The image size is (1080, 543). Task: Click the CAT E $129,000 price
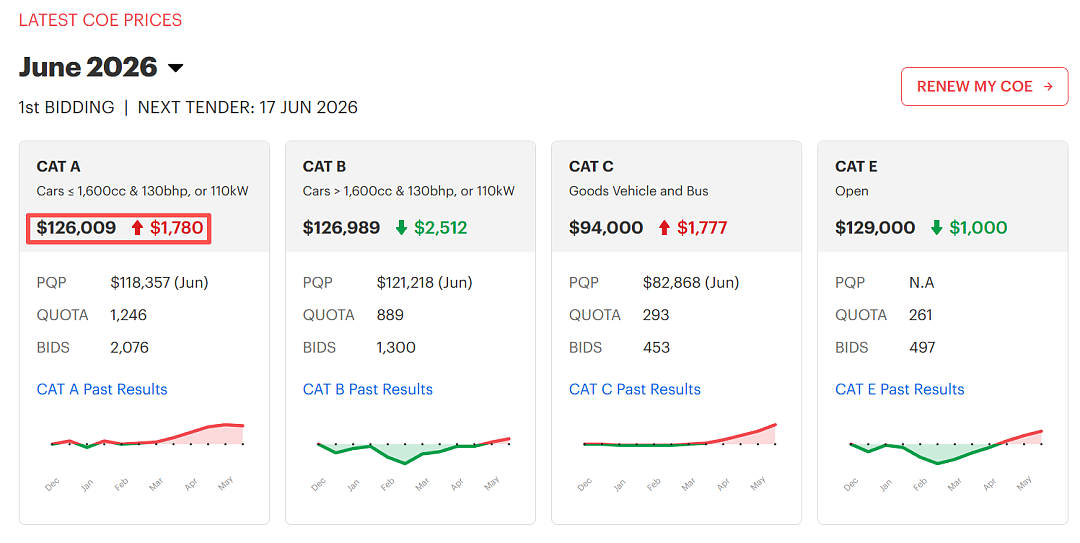(x=875, y=227)
